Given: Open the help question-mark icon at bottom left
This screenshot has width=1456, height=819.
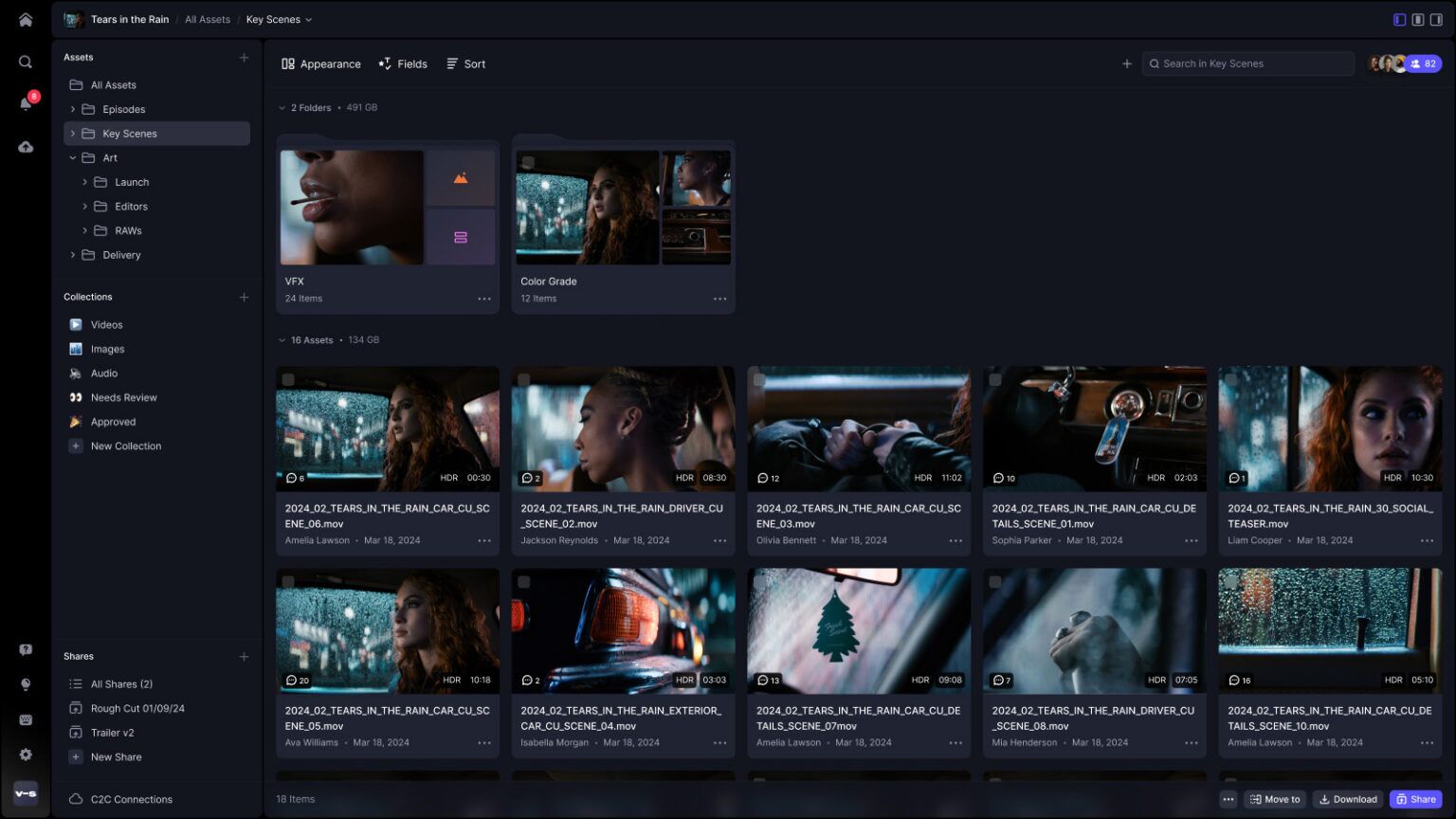Looking at the screenshot, I should (x=26, y=648).
